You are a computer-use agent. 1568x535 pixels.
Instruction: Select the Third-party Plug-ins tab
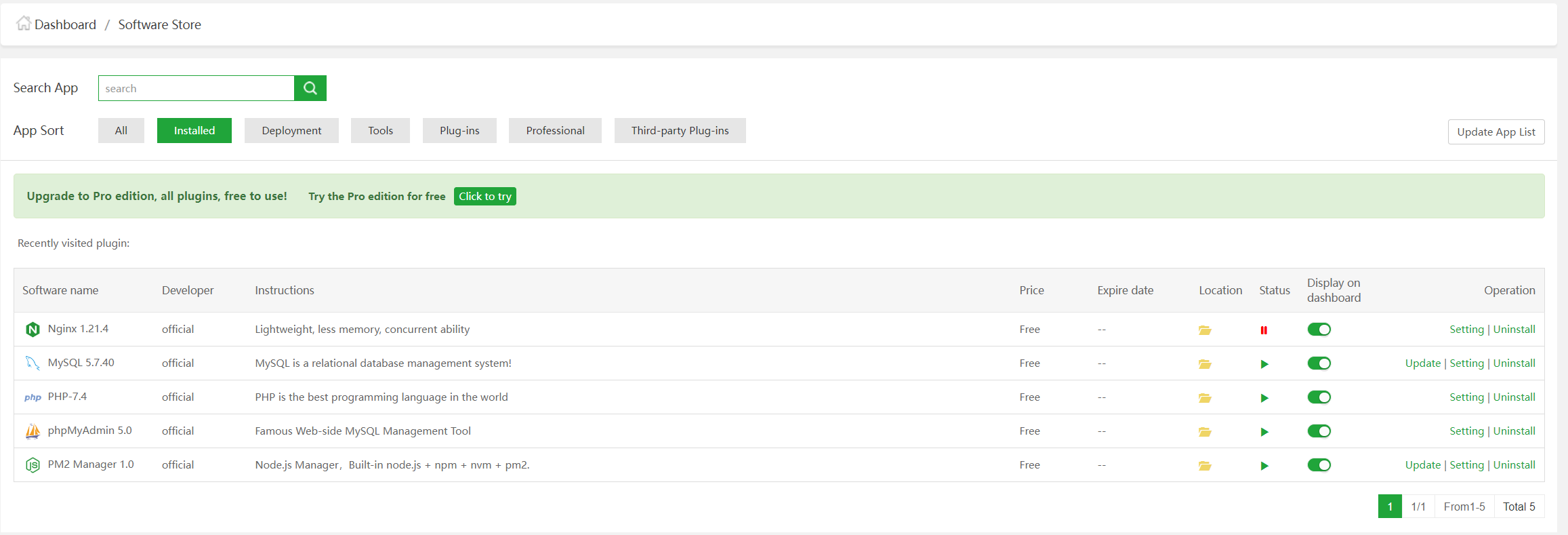point(680,131)
